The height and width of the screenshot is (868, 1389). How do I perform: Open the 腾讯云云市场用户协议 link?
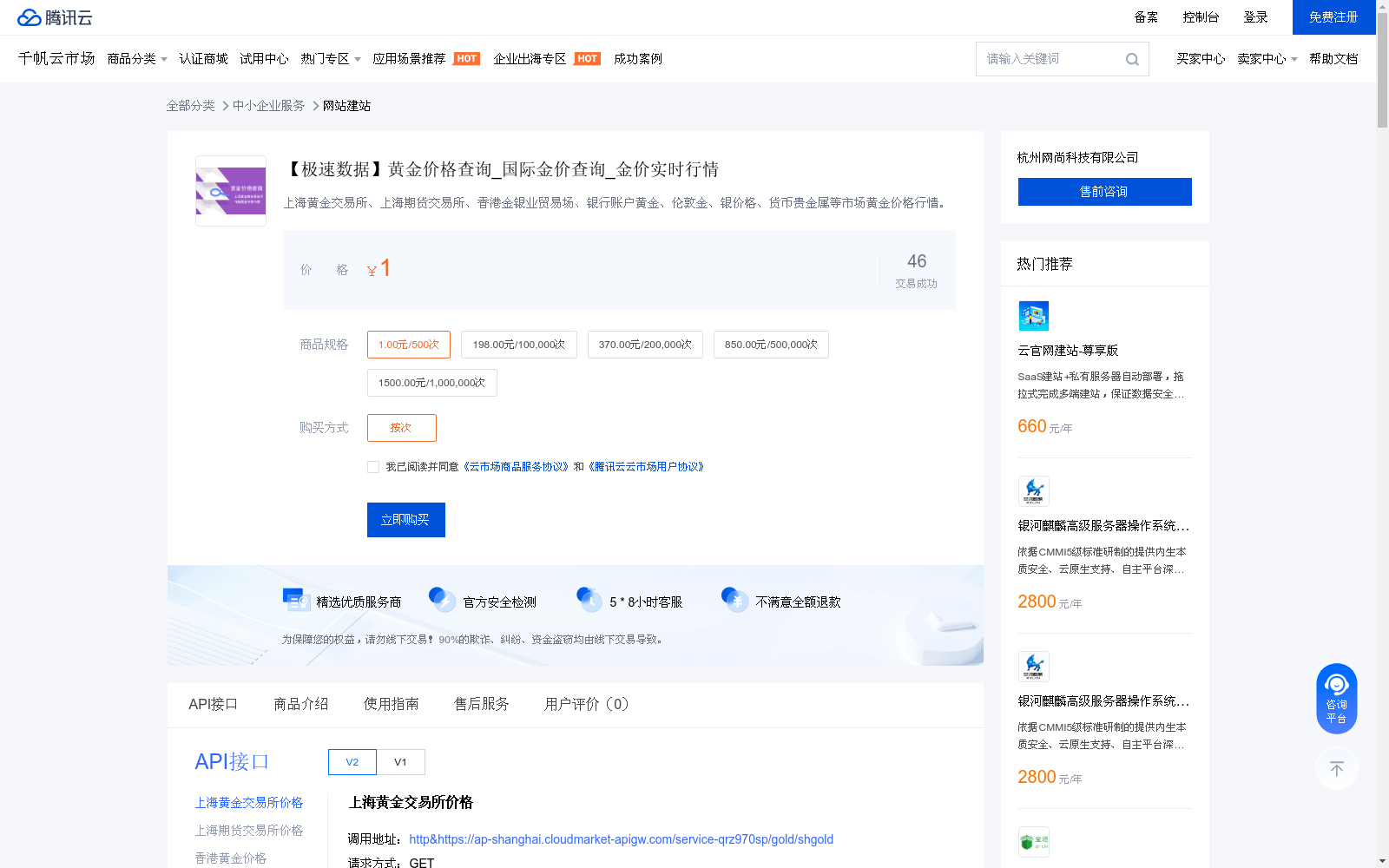(647, 467)
